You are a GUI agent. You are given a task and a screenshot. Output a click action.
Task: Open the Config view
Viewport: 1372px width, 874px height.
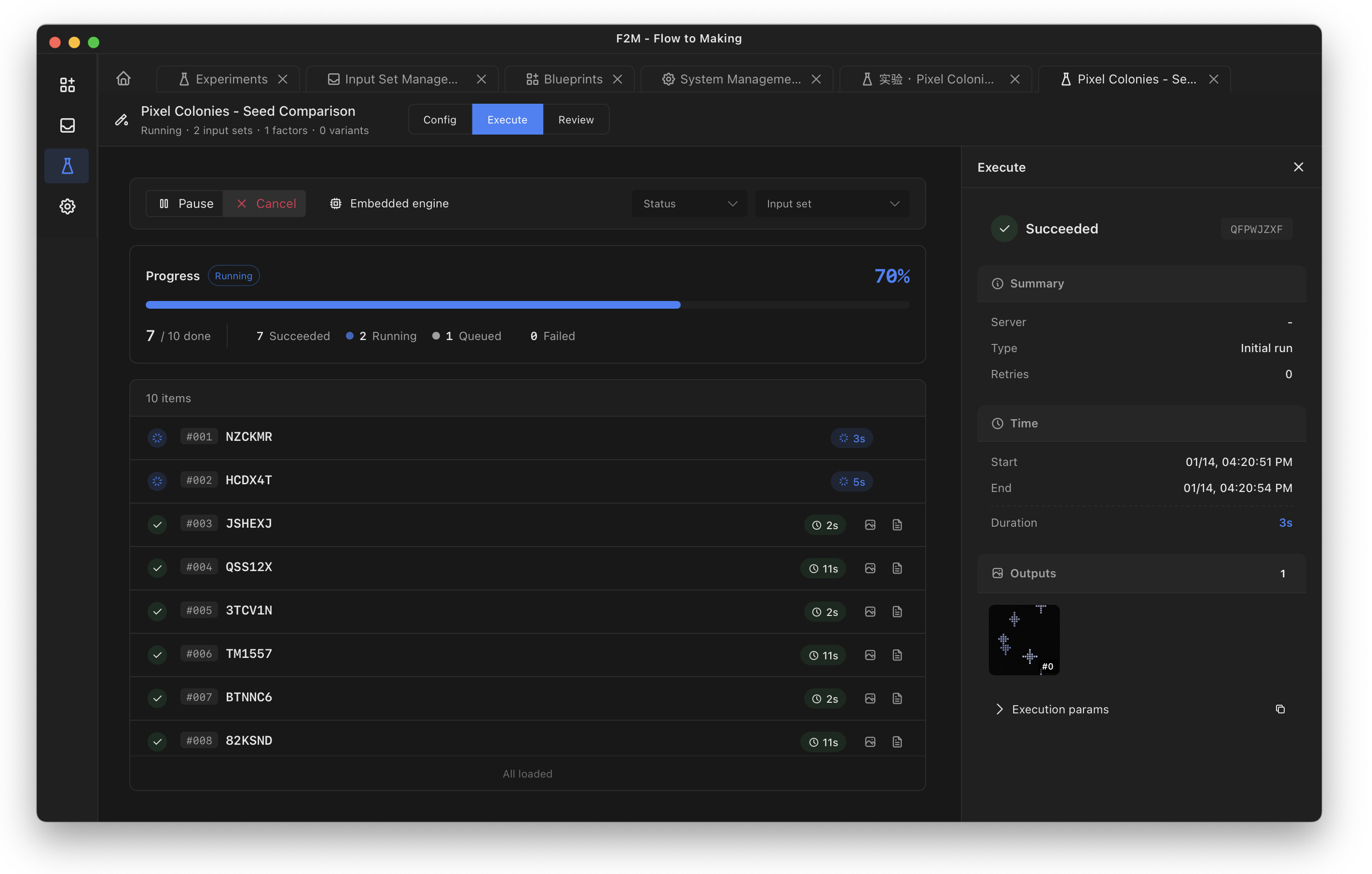tap(439, 119)
